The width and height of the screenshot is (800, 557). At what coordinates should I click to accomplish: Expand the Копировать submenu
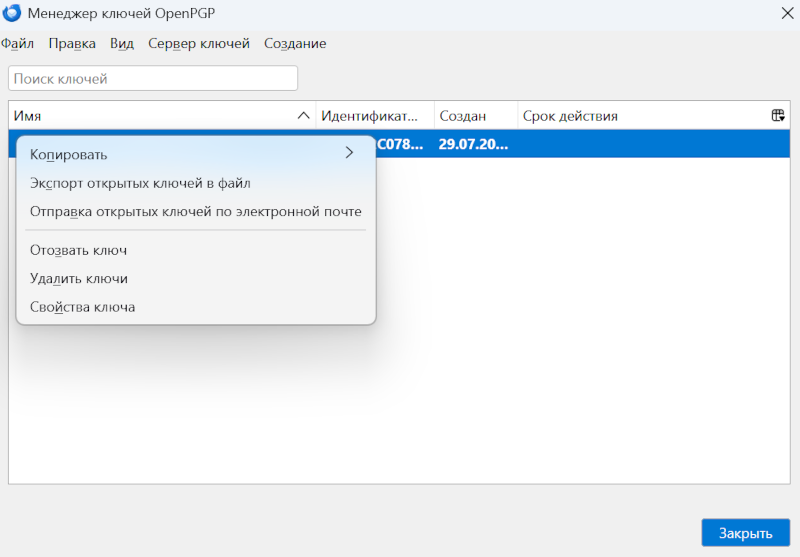(196, 154)
